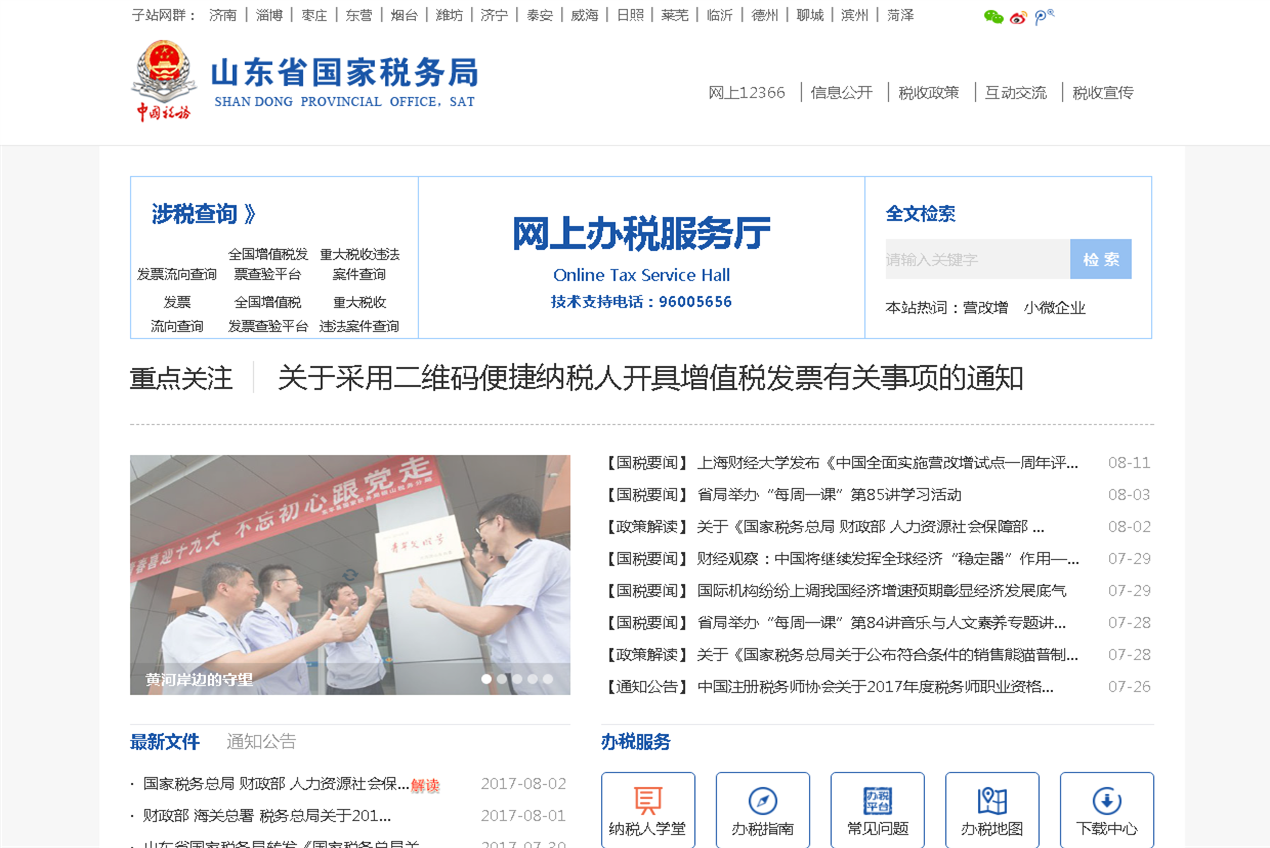The width and height of the screenshot is (1270, 848).
Task: Click the 检索 search button
Action: pyautogui.click(x=1101, y=259)
